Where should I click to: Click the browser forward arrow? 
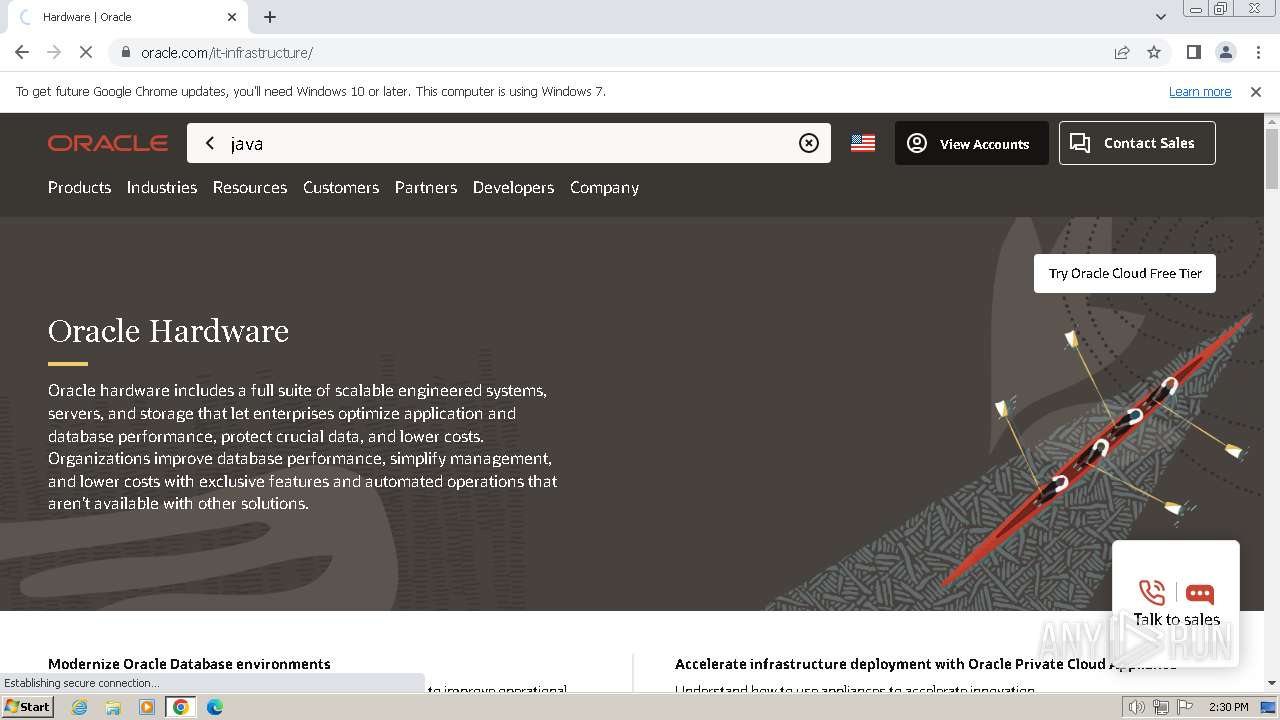coord(54,52)
